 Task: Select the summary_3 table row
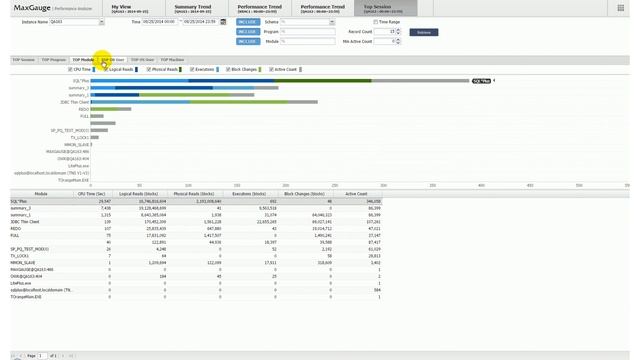pos(196,208)
